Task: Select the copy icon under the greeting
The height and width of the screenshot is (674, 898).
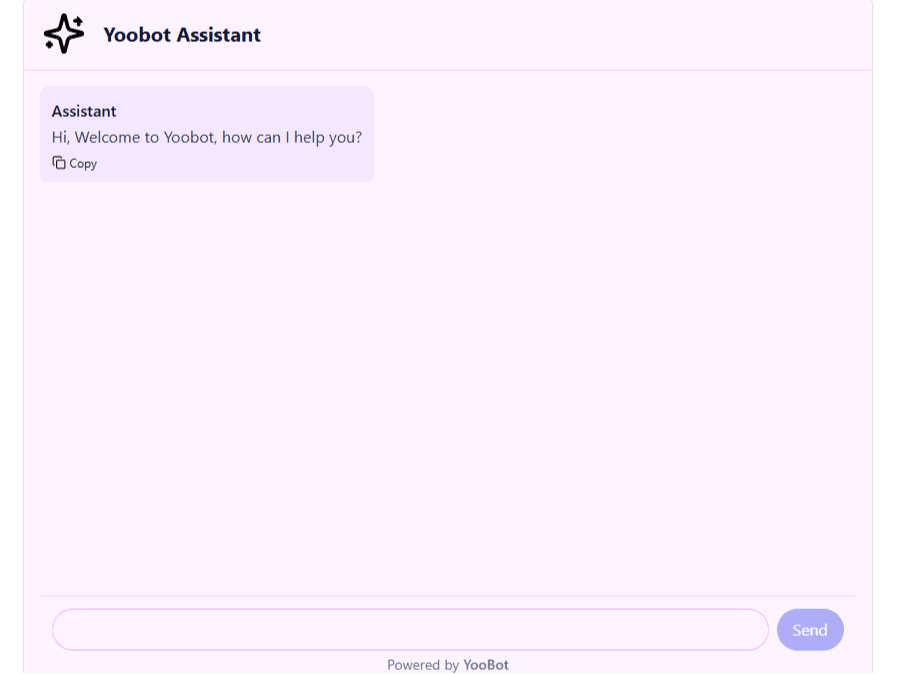Action: click(58, 162)
